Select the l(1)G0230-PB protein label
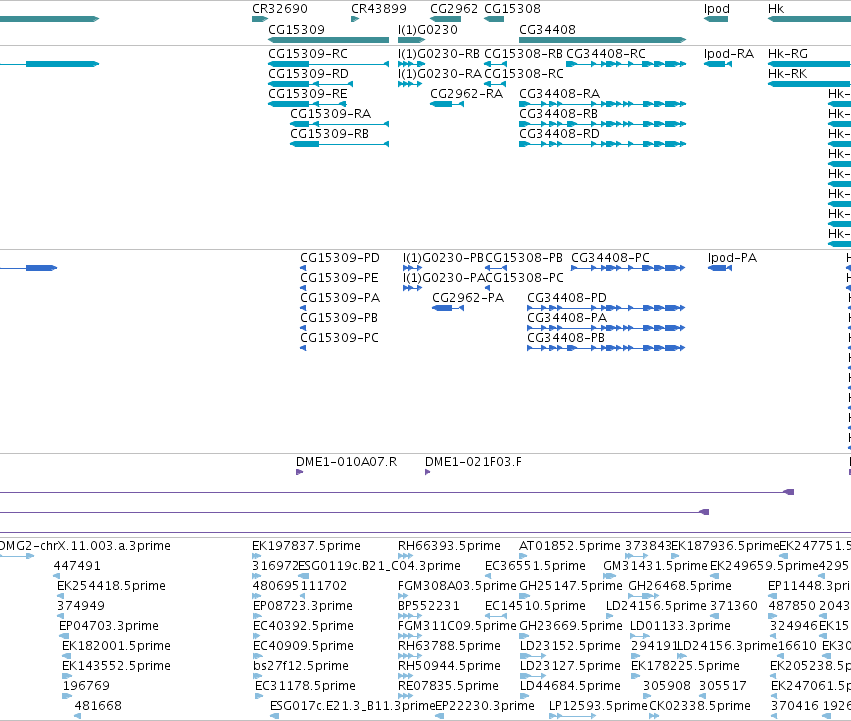Viewport: 851px width, 721px height. pyautogui.click(x=443, y=258)
